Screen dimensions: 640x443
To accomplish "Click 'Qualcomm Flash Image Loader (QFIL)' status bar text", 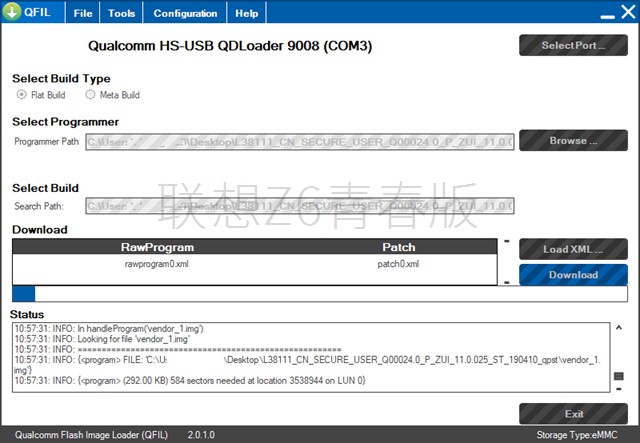I will click(91, 435).
